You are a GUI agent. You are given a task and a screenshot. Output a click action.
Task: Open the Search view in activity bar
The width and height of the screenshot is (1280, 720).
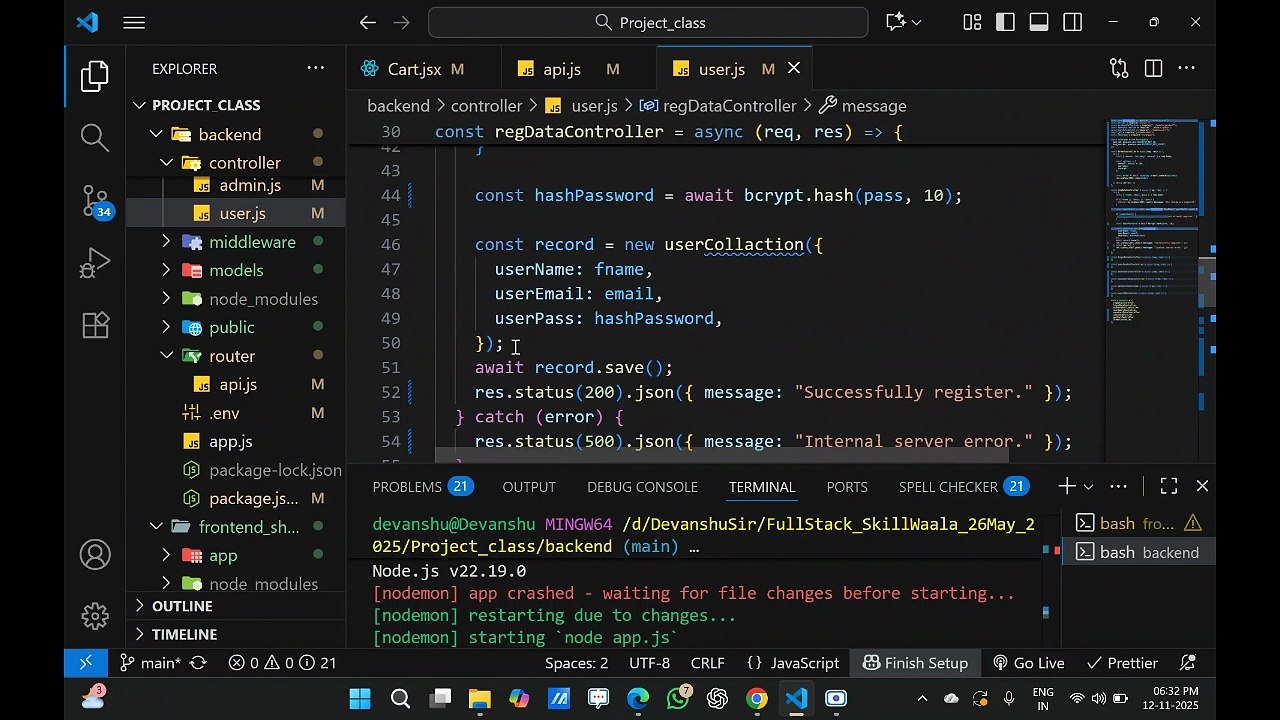pyautogui.click(x=95, y=138)
